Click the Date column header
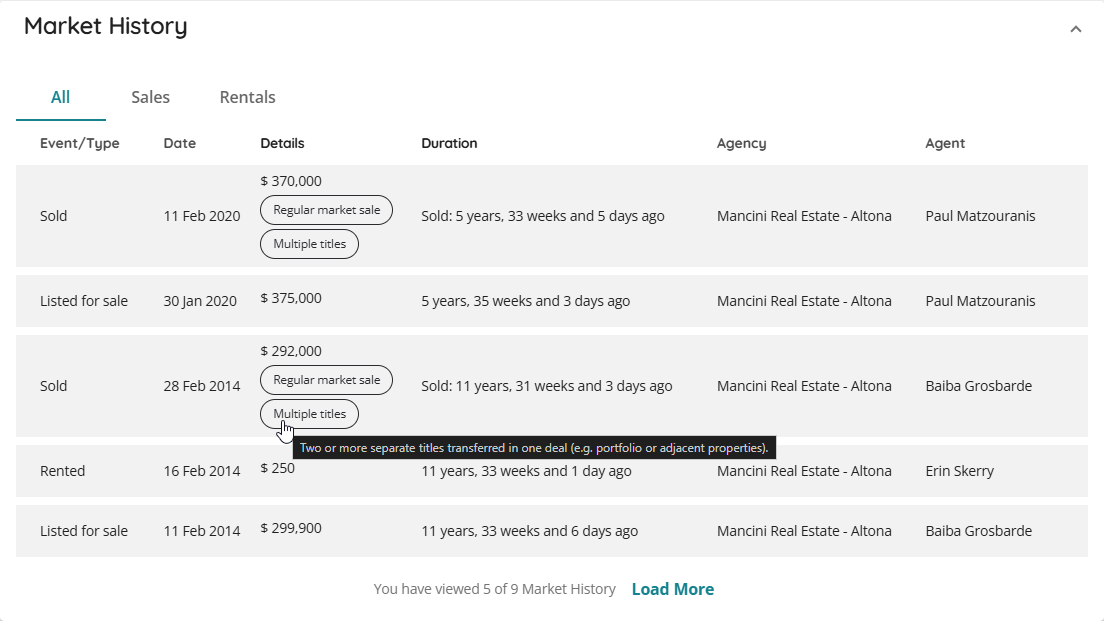Viewport: 1104px width, 621px height. tap(180, 143)
